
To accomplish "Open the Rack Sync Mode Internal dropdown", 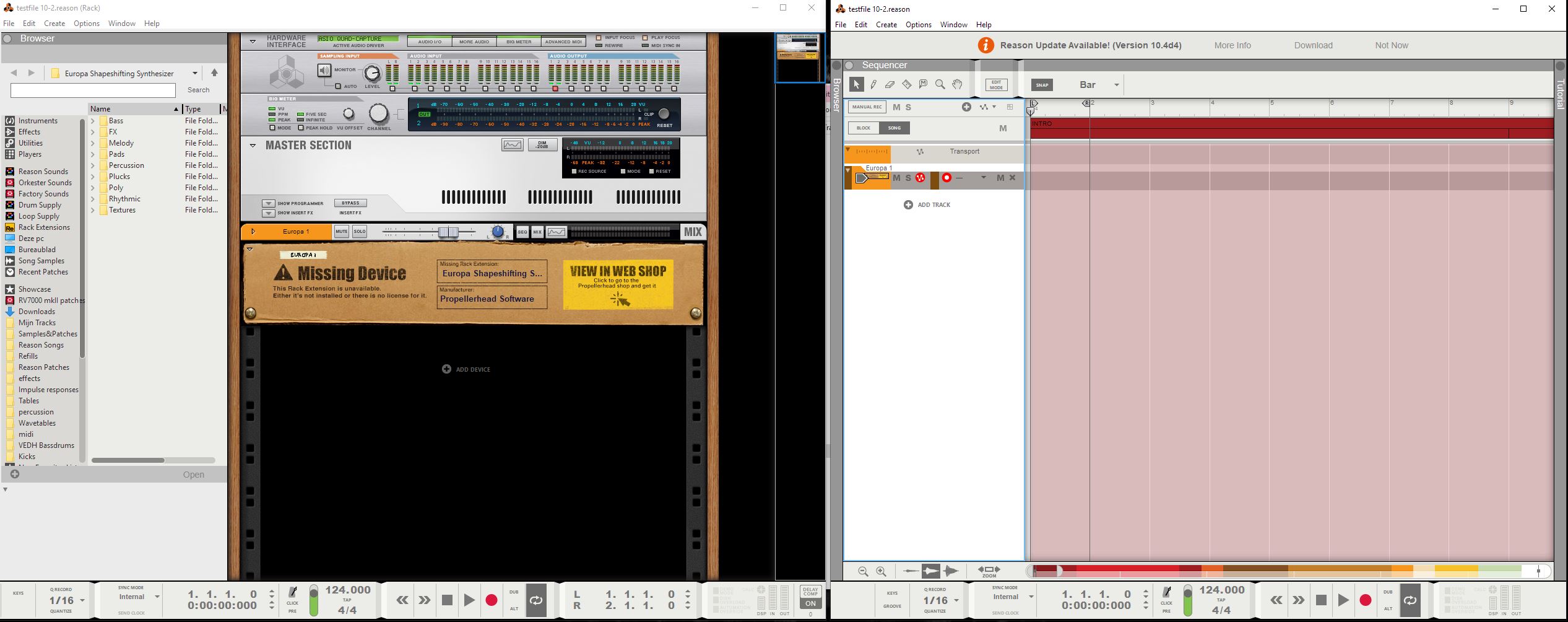I will pyautogui.click(x=157, y=597).
